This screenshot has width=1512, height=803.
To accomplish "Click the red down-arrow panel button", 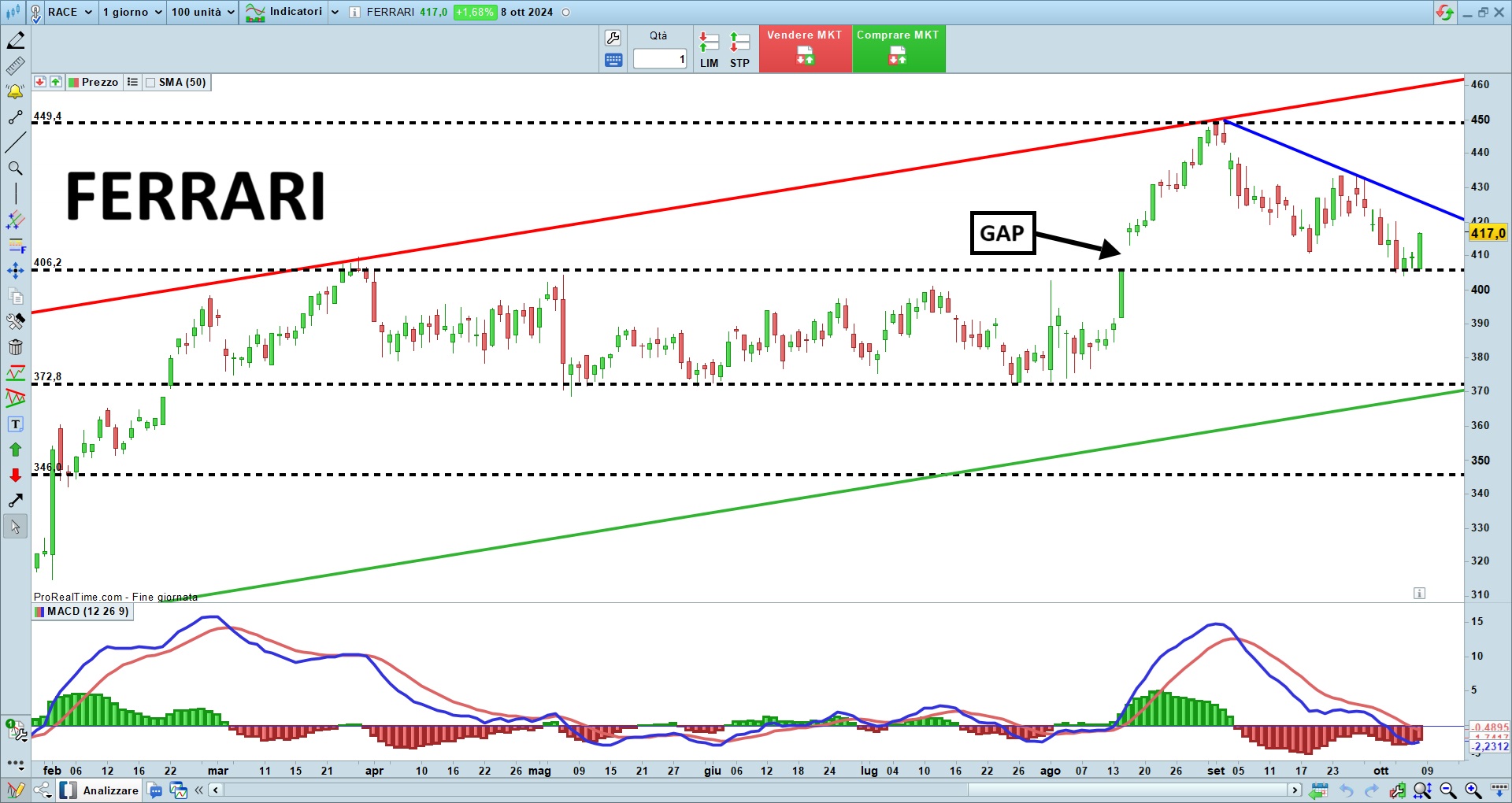I will click(39, 82).
